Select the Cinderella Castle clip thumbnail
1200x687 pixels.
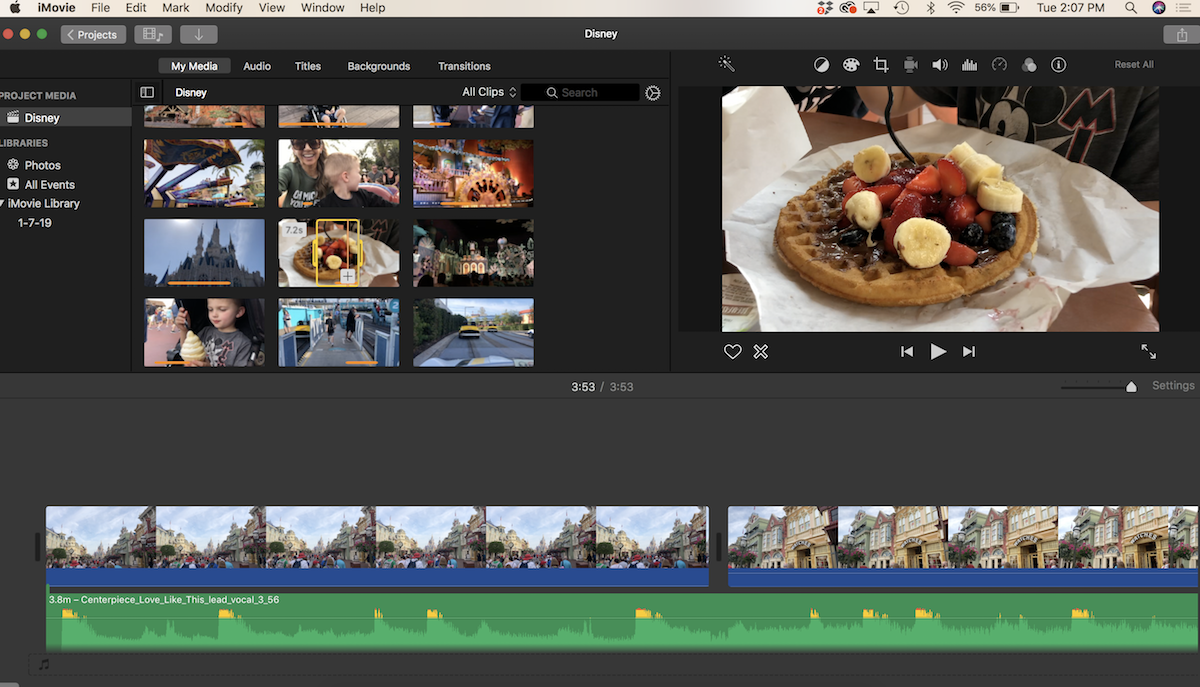coord(204,253)
